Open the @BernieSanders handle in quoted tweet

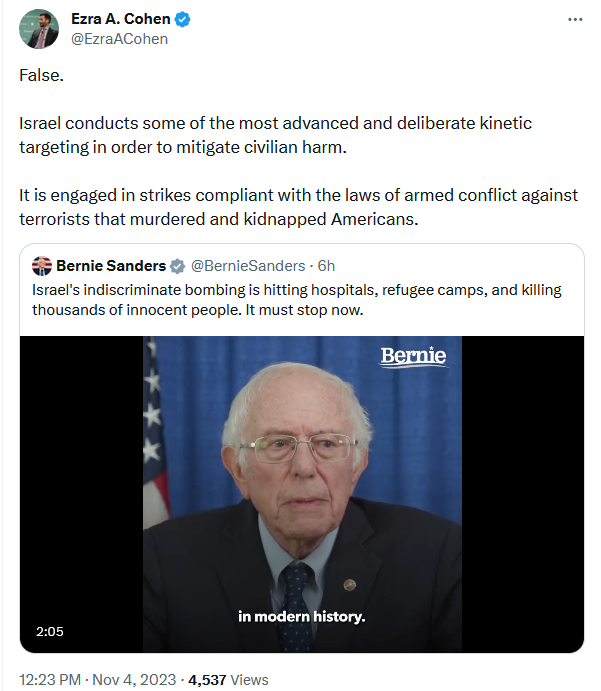pyautogui.click(x=248, y=266)
